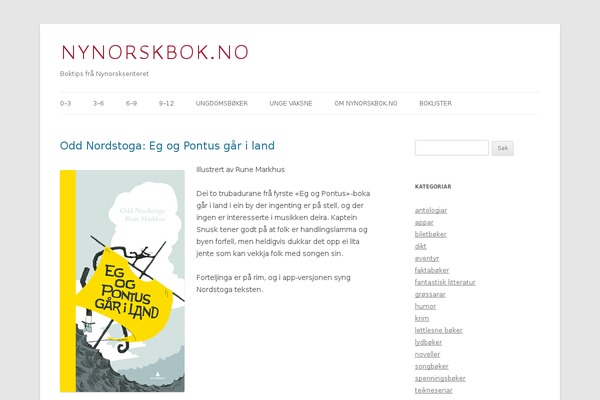Open the teikneseriar category link

pos(434,390)
